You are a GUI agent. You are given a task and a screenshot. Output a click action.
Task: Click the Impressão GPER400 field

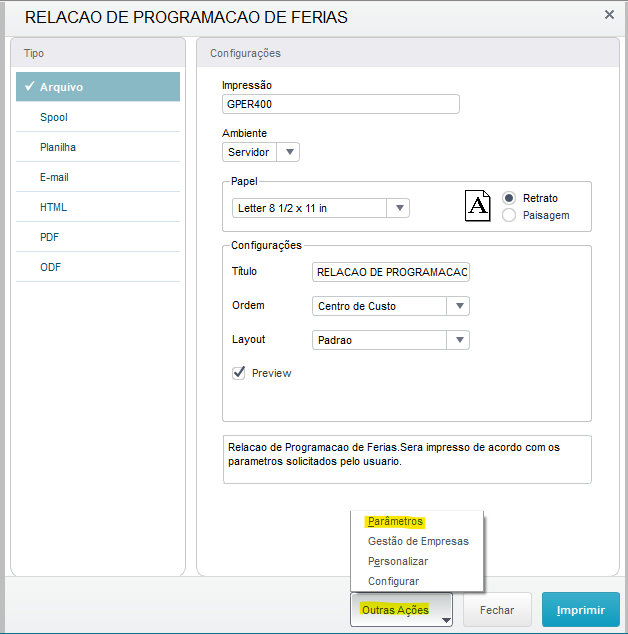(340, 104)
